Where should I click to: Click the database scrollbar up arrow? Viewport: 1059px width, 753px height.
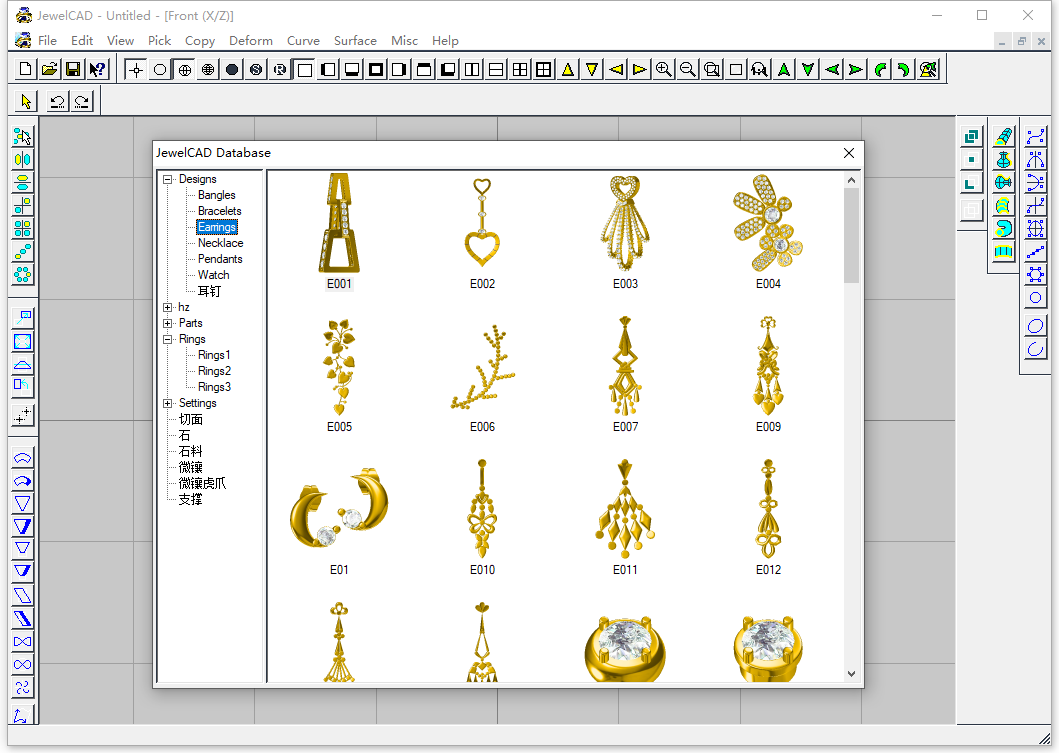pos(851,180)
